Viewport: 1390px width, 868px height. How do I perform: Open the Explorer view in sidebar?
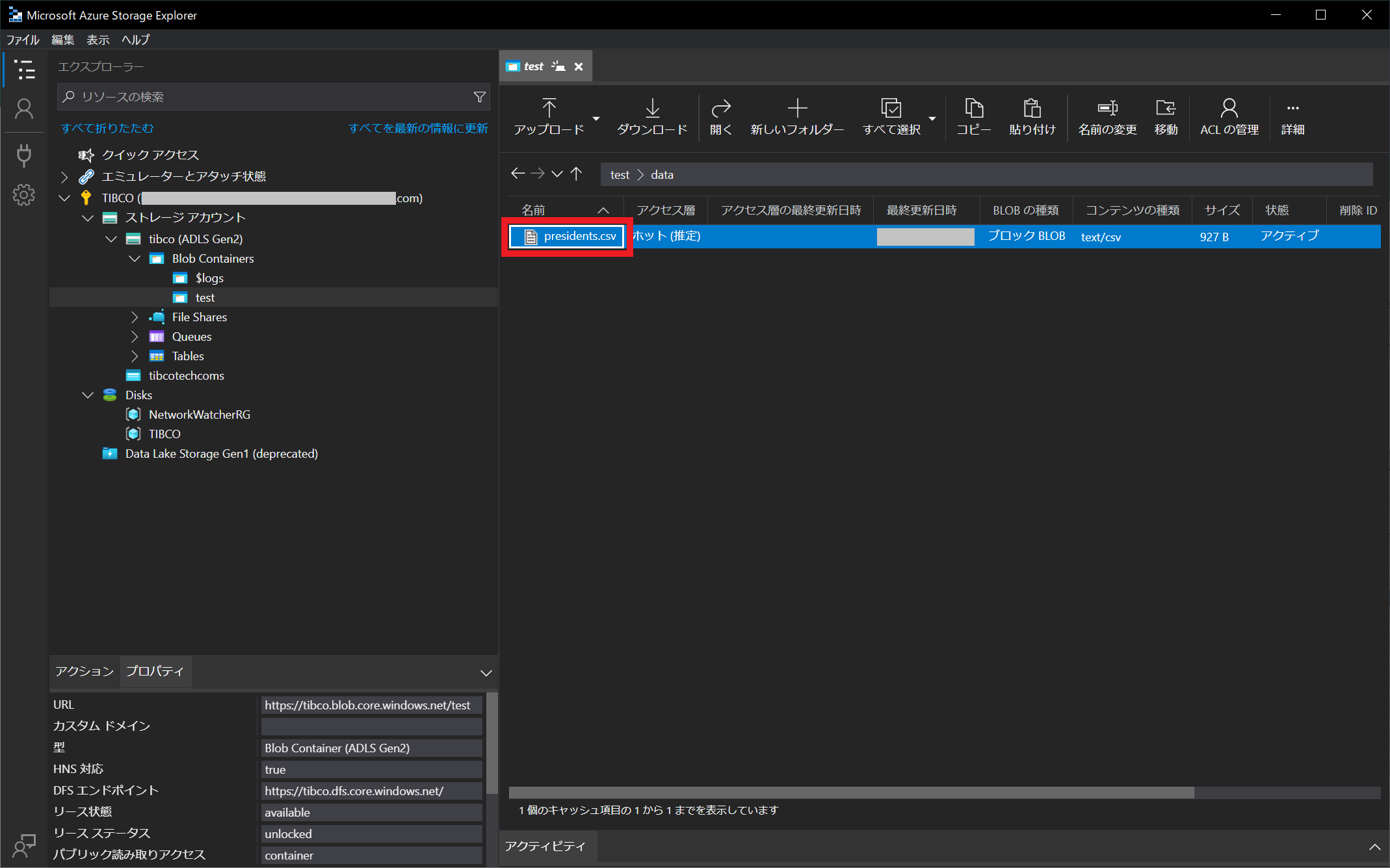[25, 70]
